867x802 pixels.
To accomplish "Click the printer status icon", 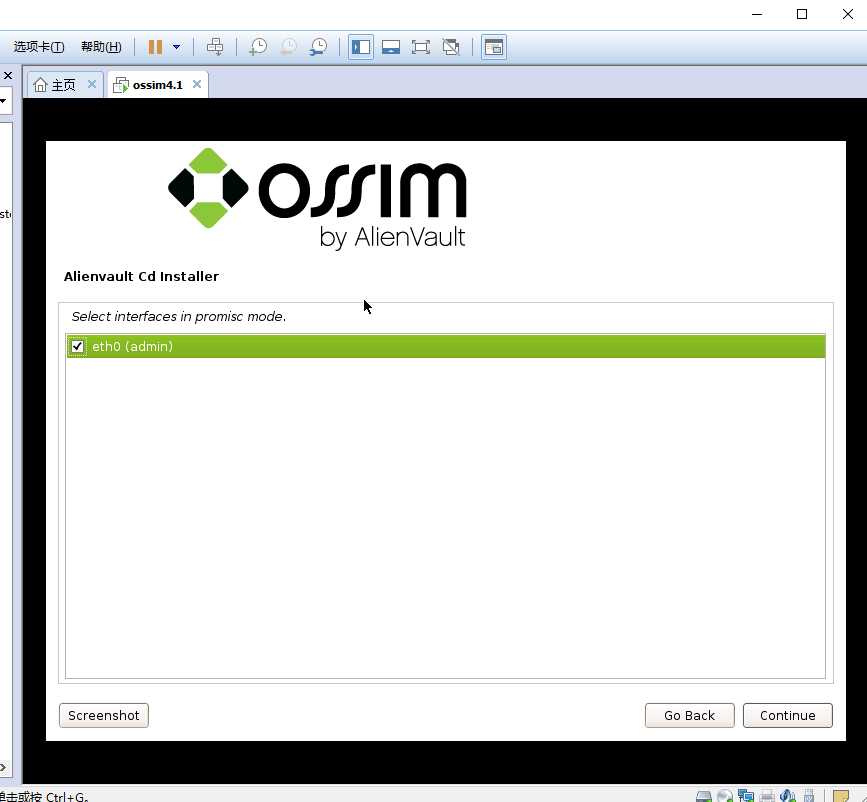I will [x=766, y=796].
